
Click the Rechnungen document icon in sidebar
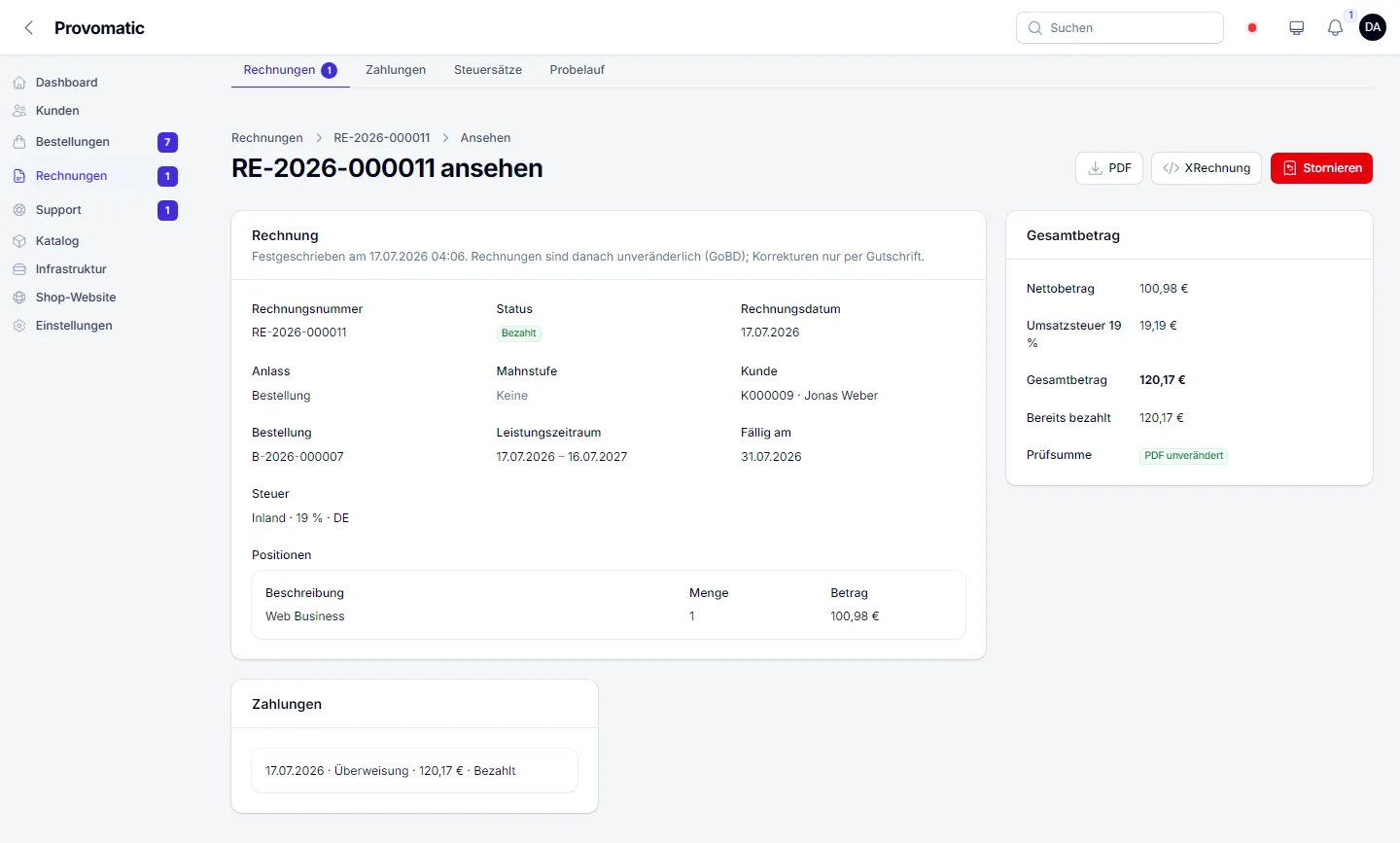pos(19,176)
